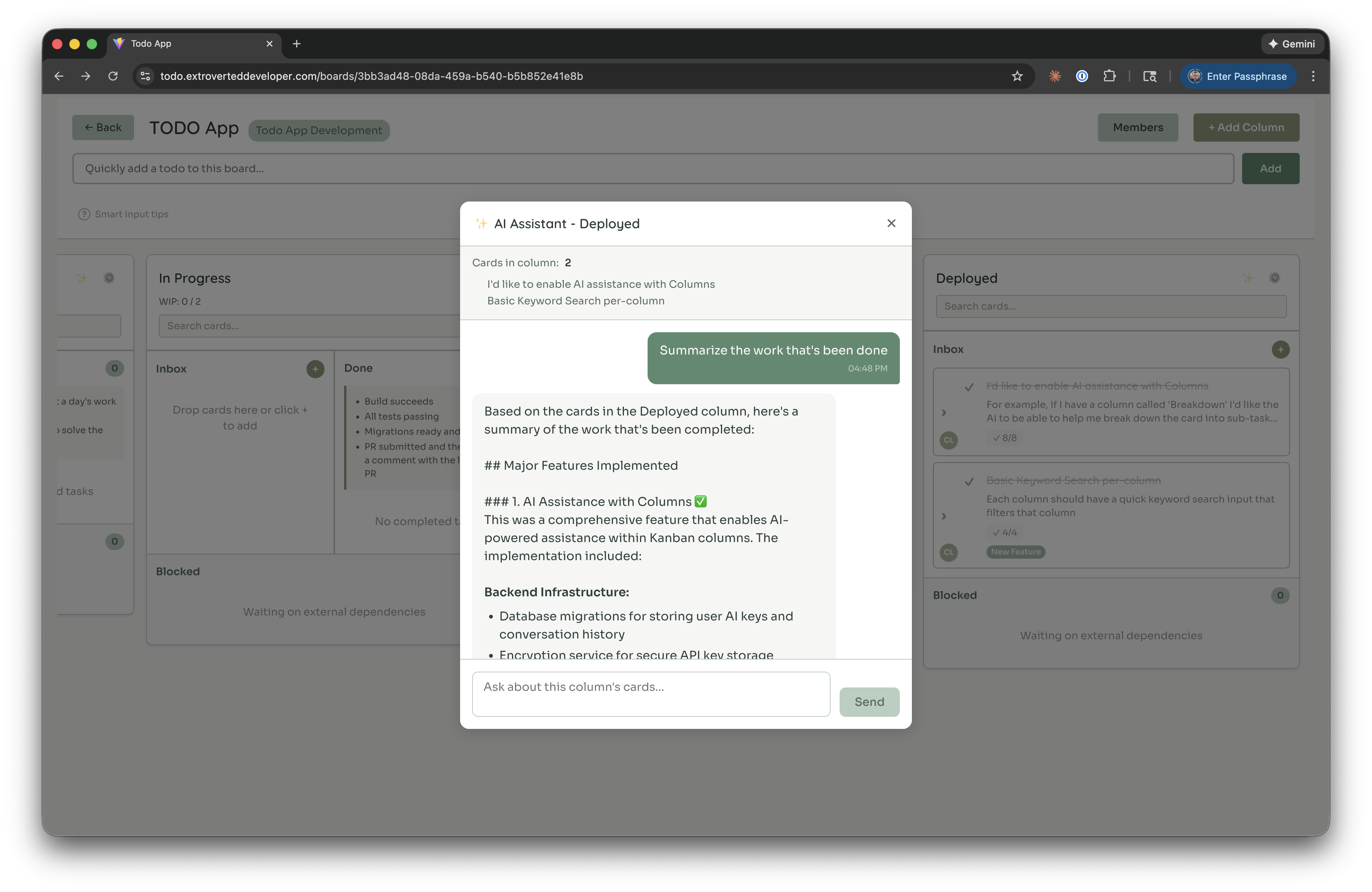Click the address bar URL

click(x=371, y=76)
